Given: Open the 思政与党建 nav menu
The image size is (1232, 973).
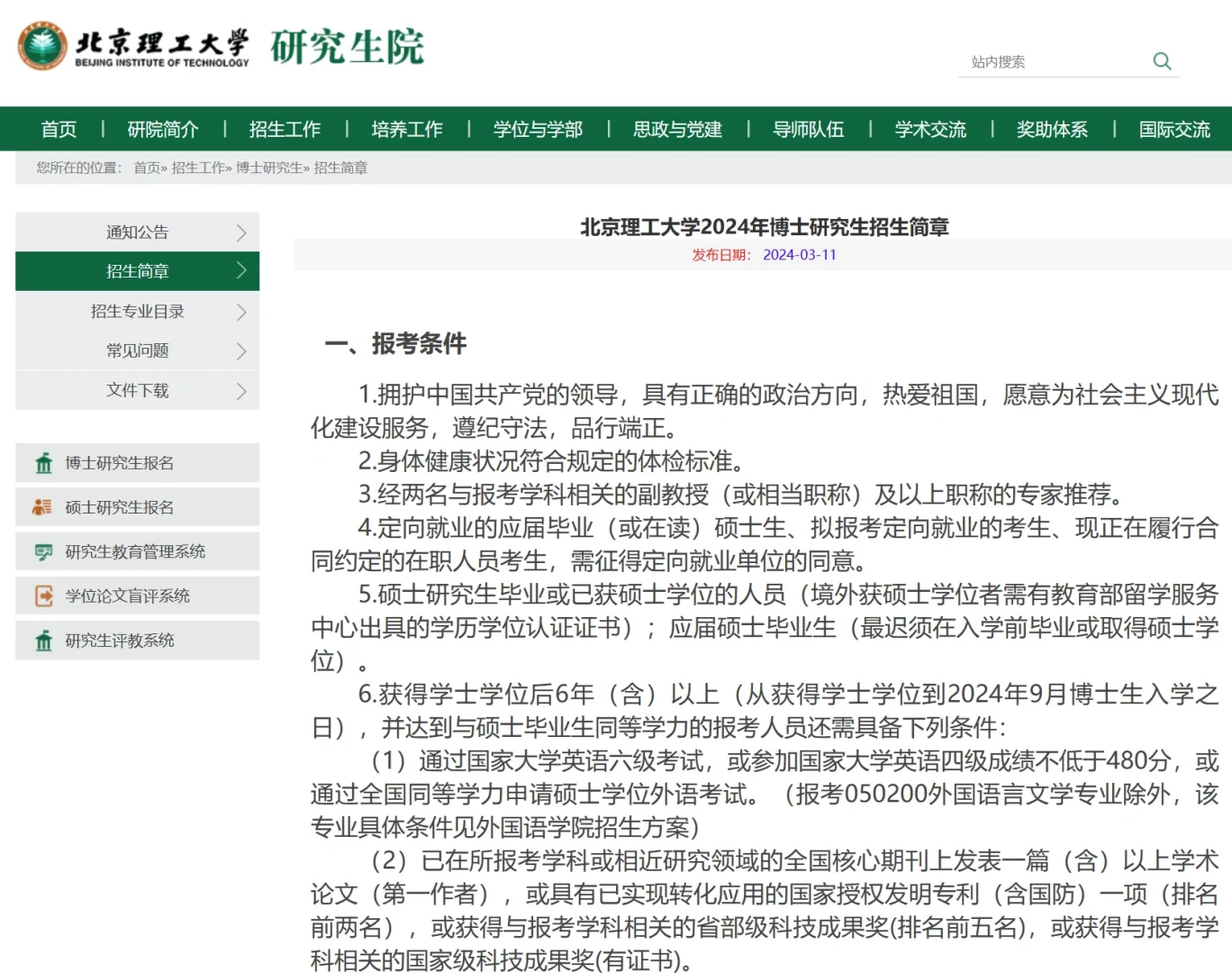Looking at the screenshot, I should pos(677,129).
